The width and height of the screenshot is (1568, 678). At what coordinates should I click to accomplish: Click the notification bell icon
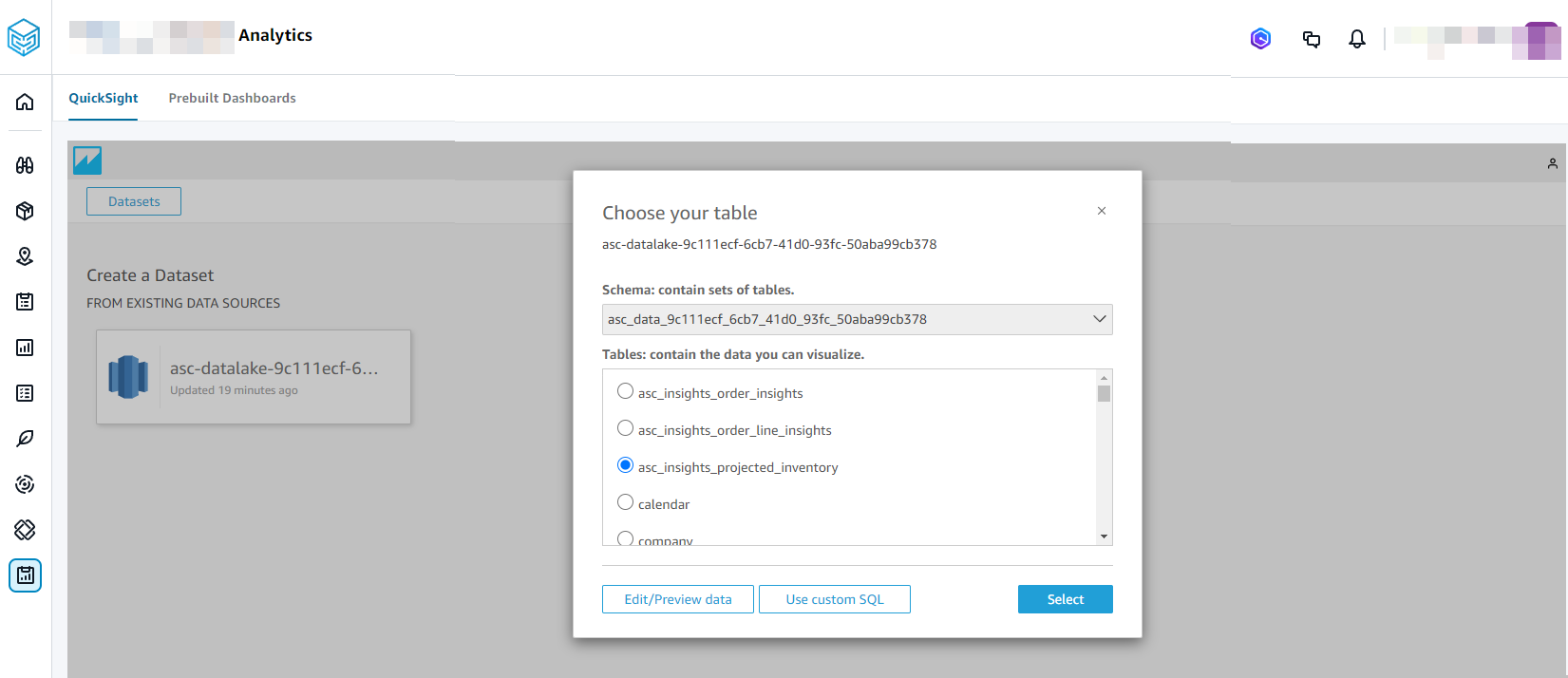[x=1357, y=39]
